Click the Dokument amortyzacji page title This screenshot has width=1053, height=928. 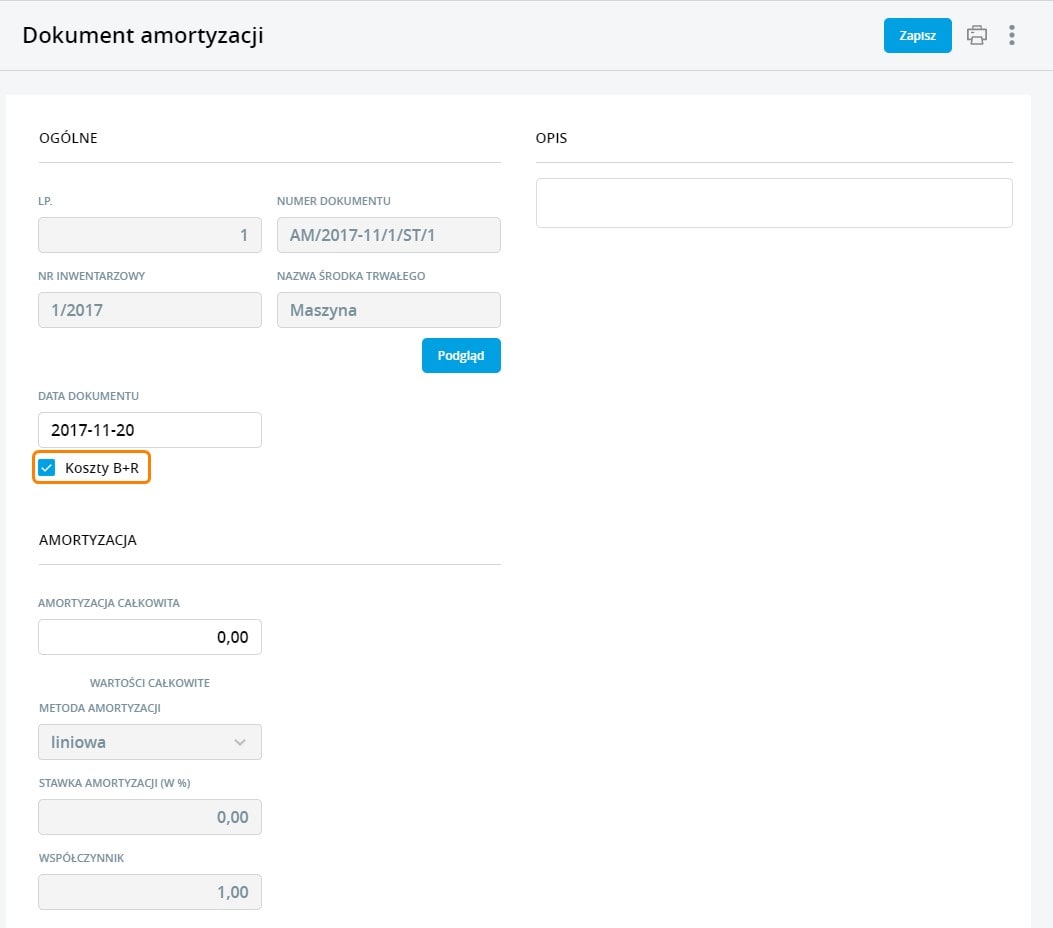[x=143, y=36]
